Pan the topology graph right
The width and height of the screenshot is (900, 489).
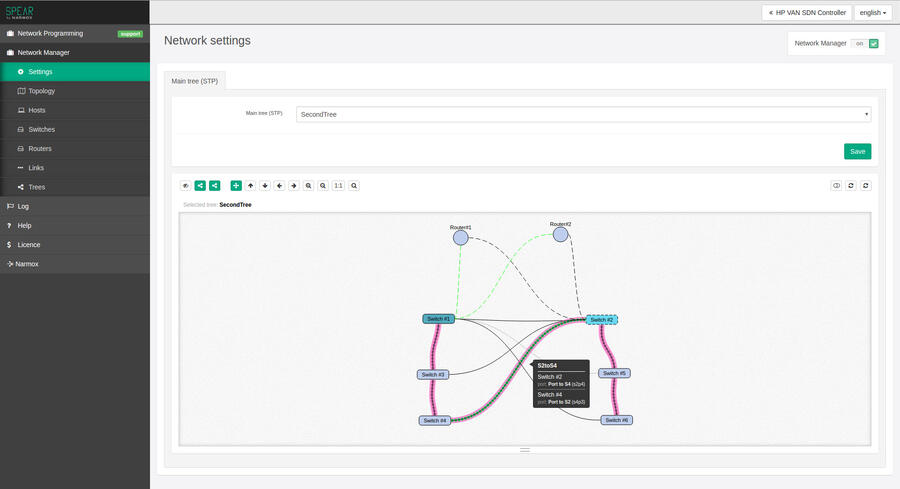(x=293, y=185)
